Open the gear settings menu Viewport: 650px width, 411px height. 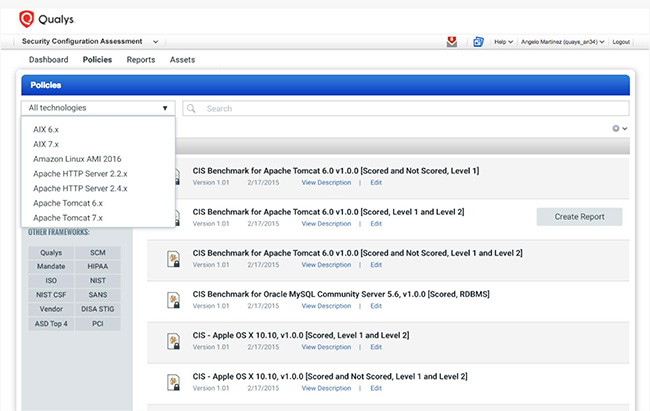point(620,129)
